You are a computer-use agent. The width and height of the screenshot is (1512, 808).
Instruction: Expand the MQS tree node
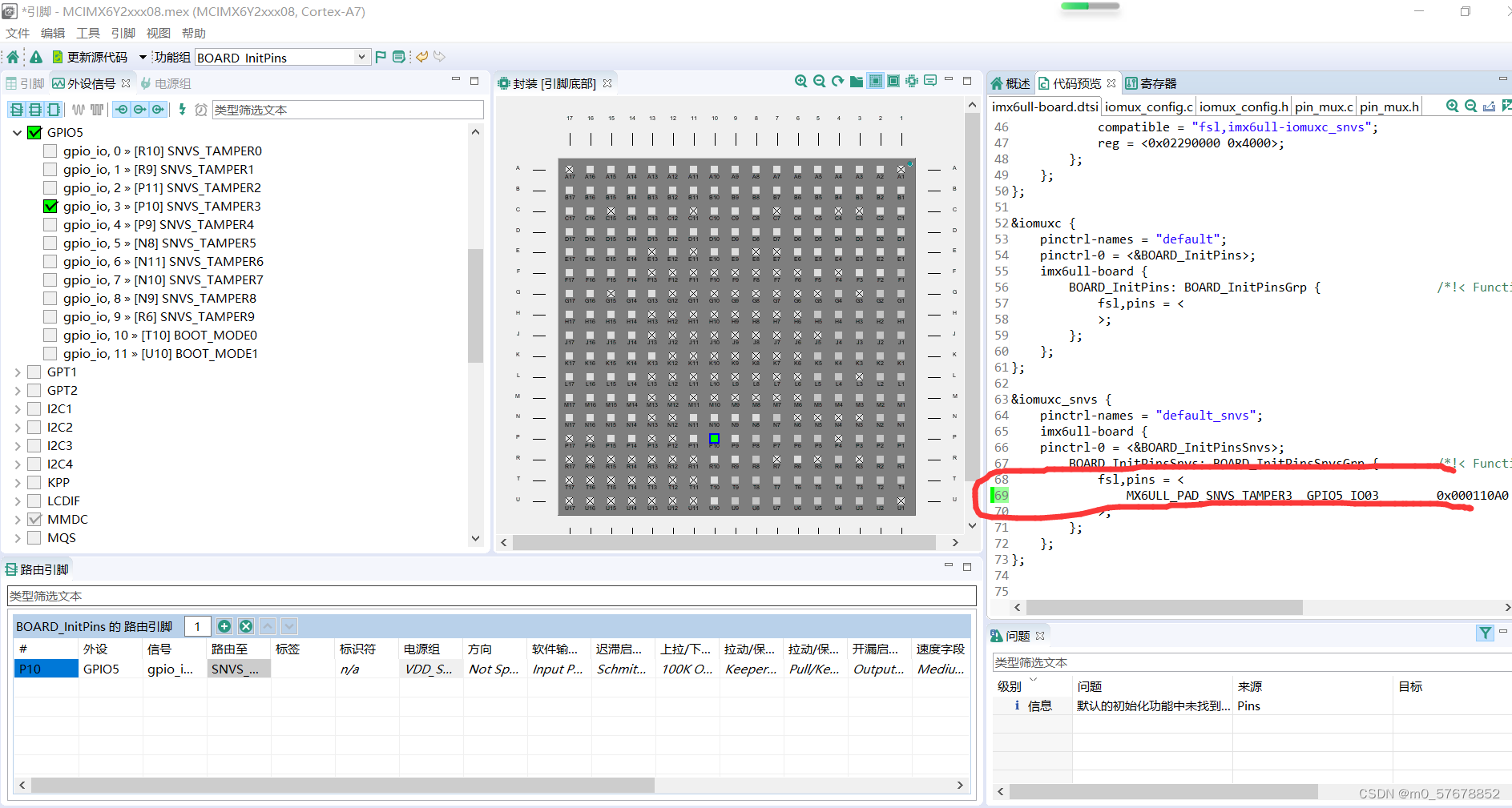17,537
